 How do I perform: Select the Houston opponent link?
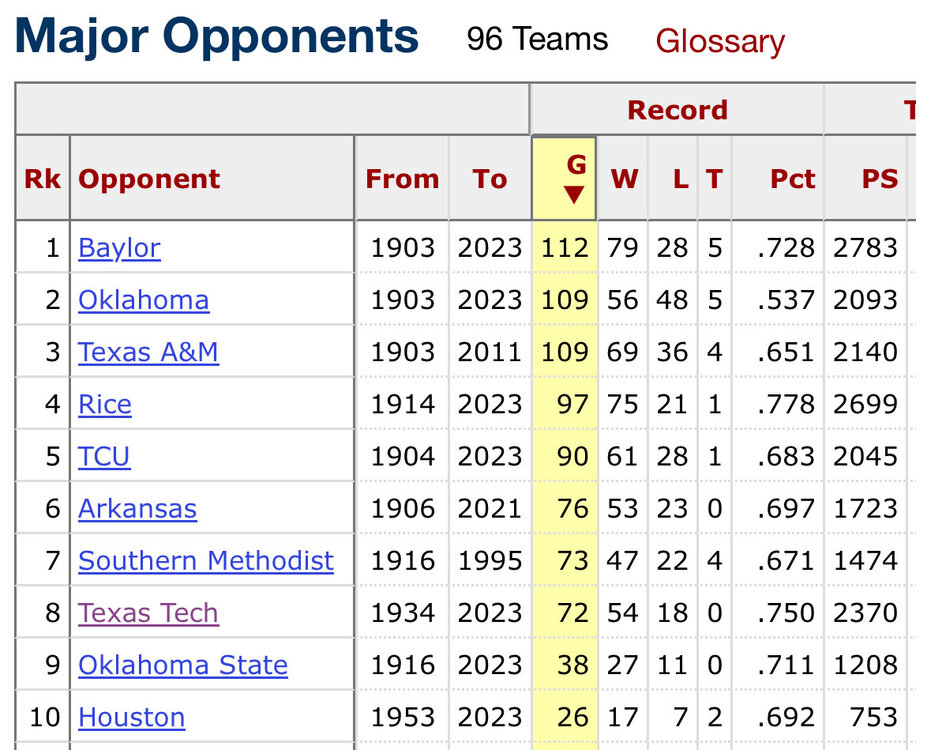[131, 717]
